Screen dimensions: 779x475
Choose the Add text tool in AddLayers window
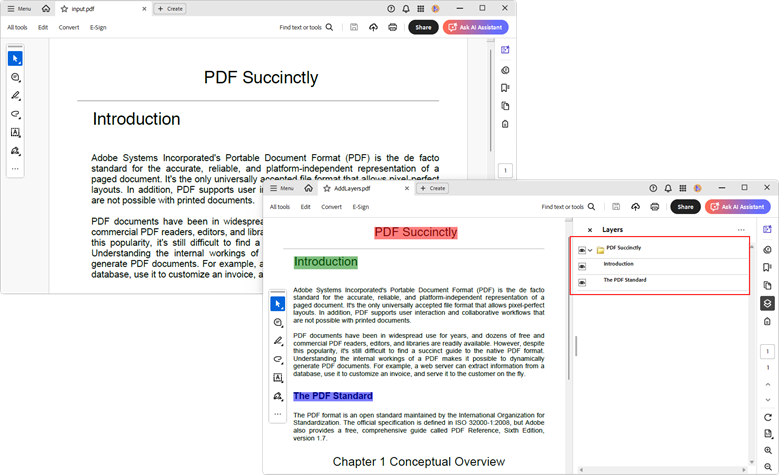click(x=278, y=378)
